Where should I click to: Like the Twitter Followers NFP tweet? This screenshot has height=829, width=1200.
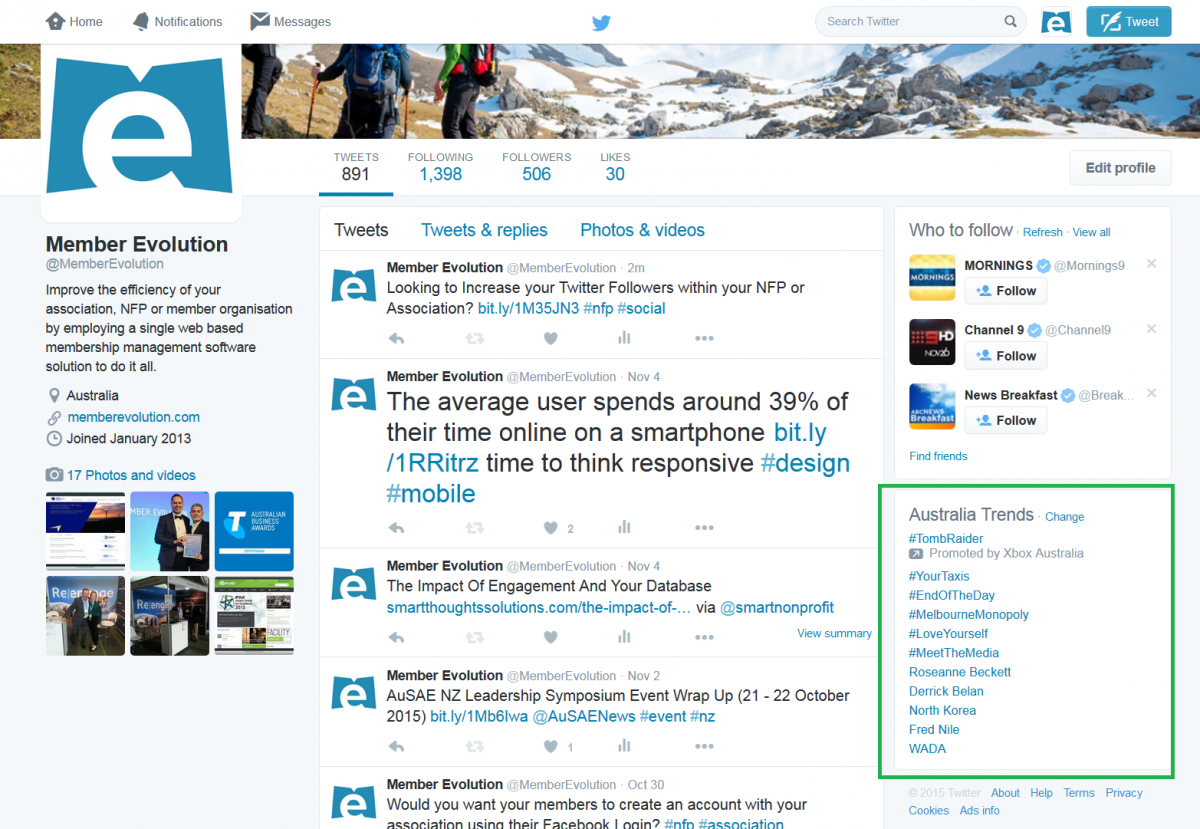pyautogui.click(x=550, y=338)
